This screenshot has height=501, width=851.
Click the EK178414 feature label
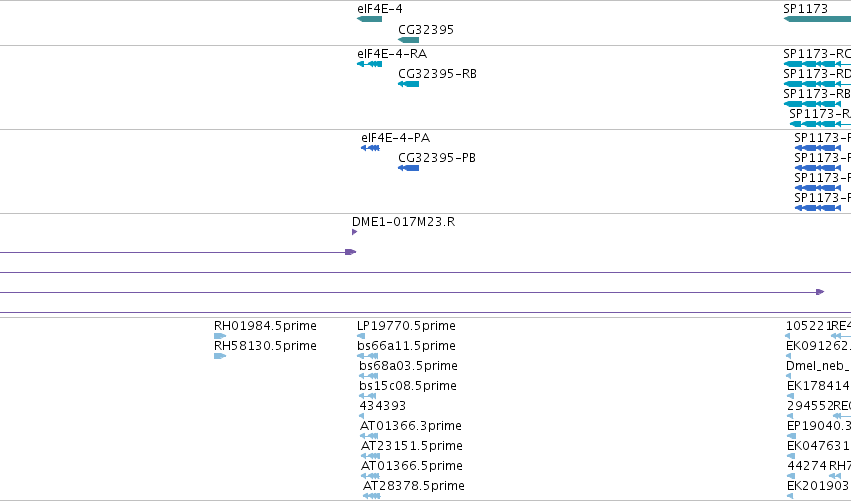pyautogui.click(x=818, y=386)
